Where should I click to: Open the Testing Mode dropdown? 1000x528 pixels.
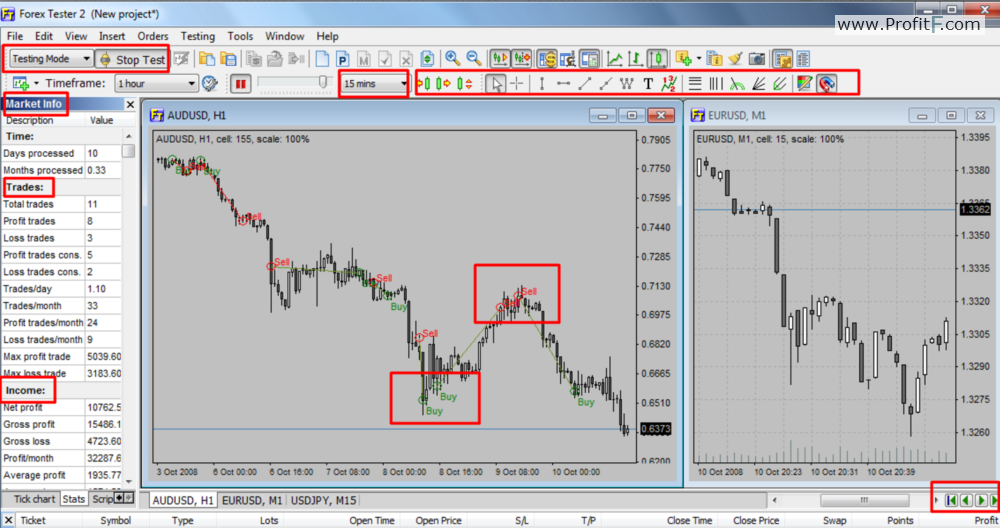pos(52,59)
